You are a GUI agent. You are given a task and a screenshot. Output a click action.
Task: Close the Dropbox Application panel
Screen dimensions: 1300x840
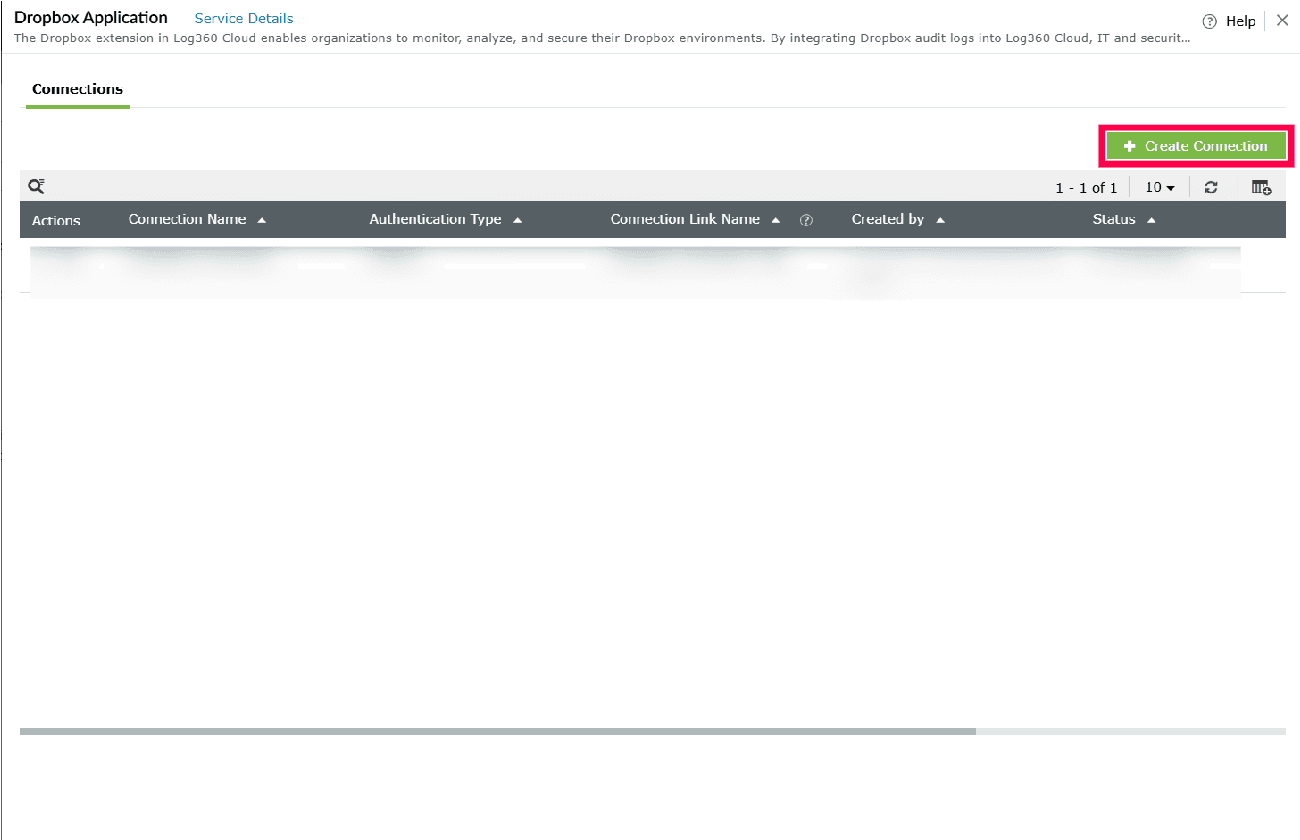1282,20
